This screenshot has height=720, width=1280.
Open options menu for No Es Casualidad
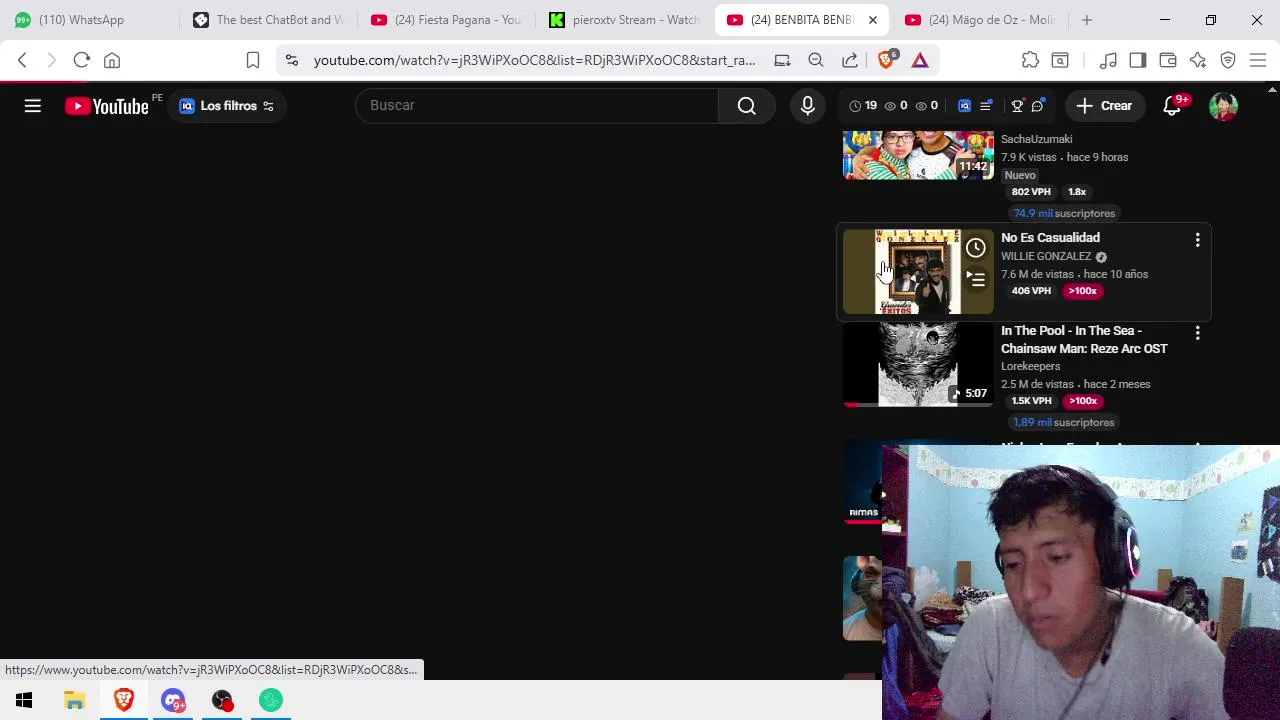coord(1197,240)
